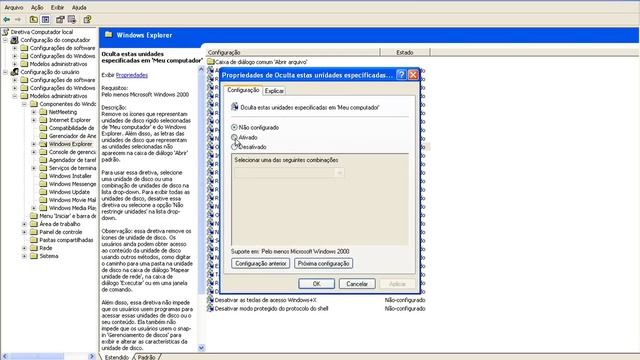Click the OK button
The height and width of the screenshot is (360, 640).
tap(316, 284)
